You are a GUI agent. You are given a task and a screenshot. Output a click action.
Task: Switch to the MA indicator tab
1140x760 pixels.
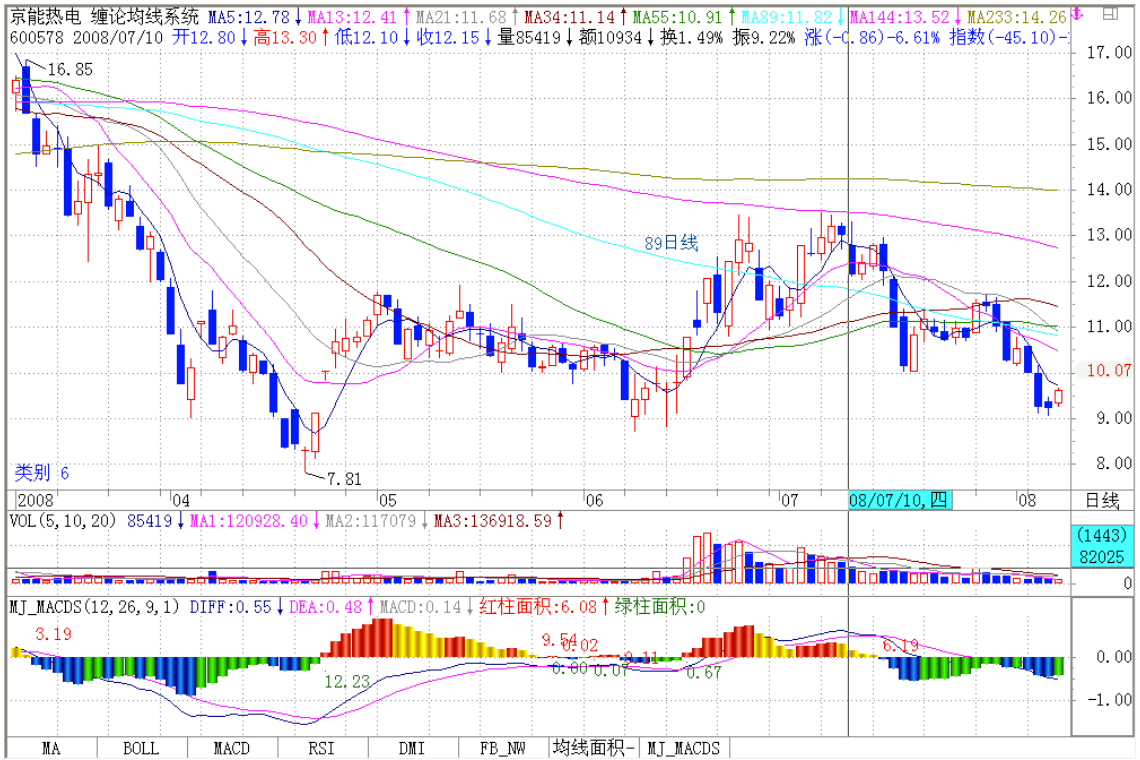[52, 748]
